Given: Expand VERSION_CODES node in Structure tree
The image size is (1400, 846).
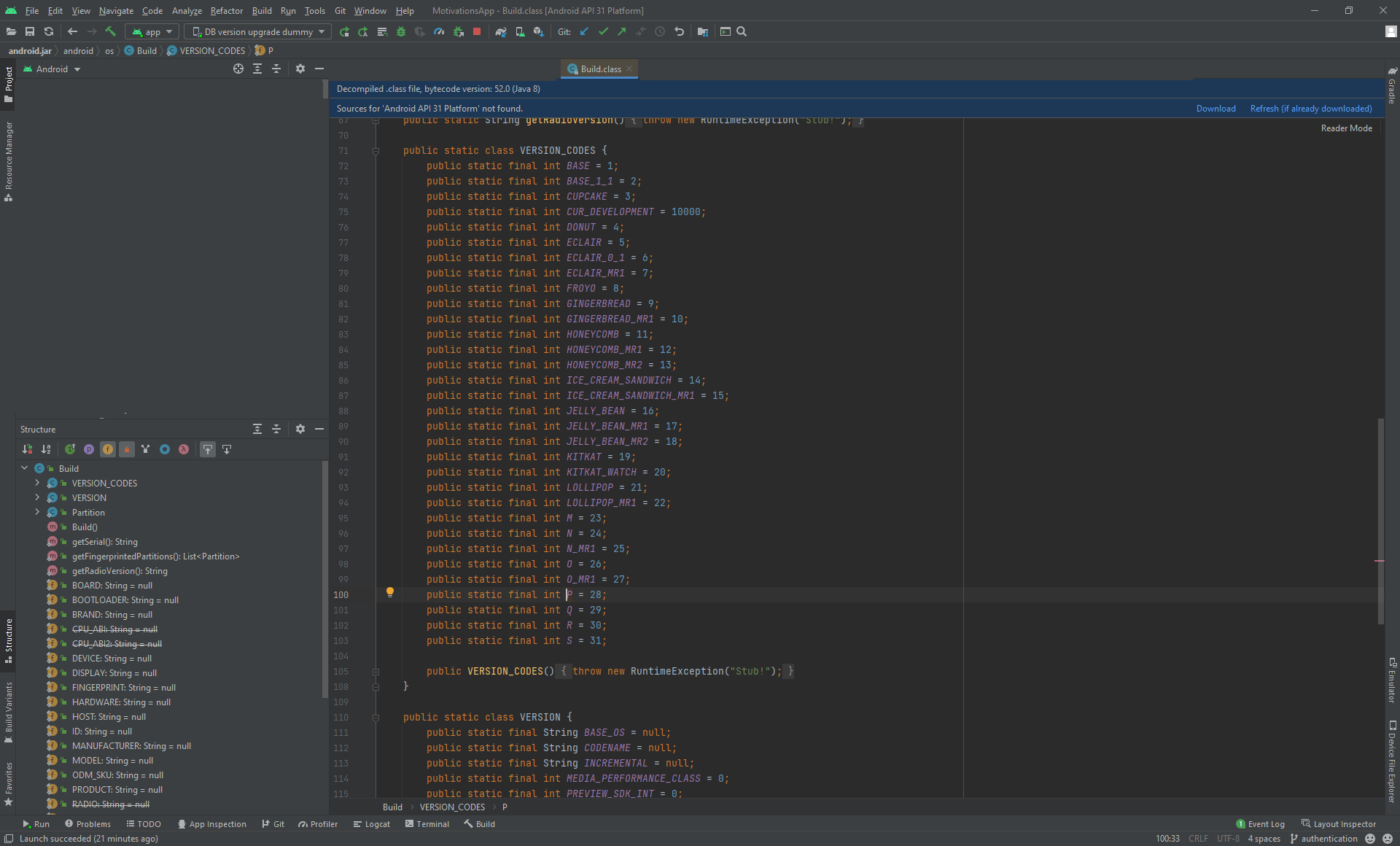Looking at the screenshot, I should [37, 483].
